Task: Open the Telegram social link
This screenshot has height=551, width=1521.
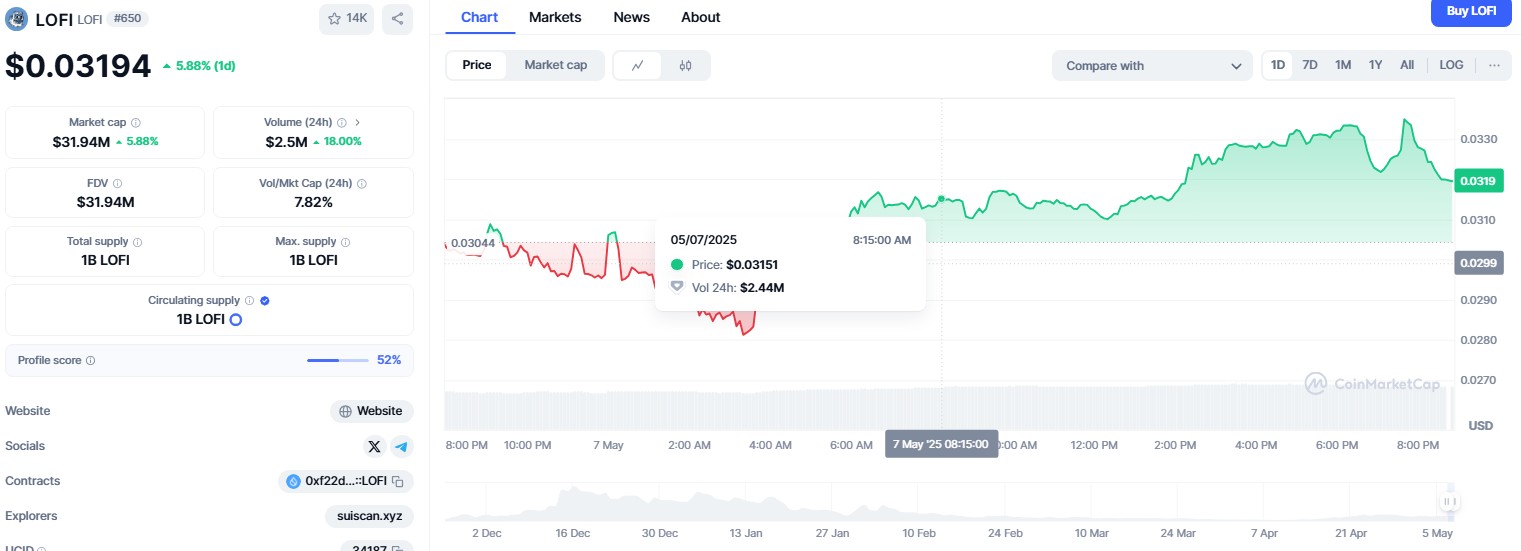Action: 402,446
